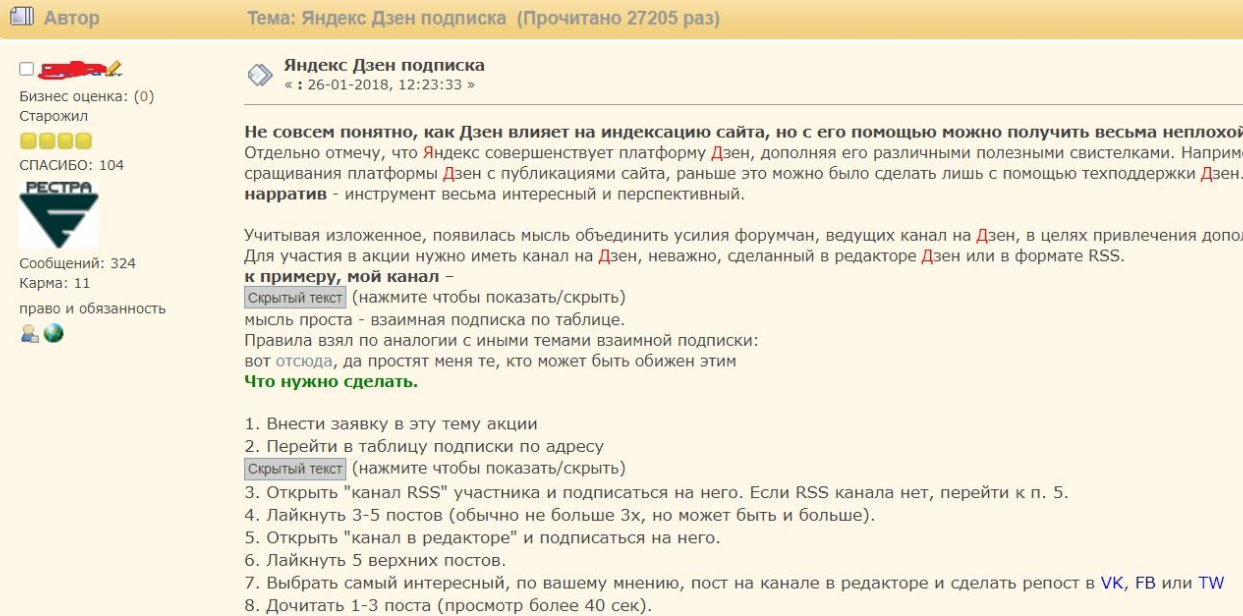Show hidden text under the table address step

coord(296,469)
